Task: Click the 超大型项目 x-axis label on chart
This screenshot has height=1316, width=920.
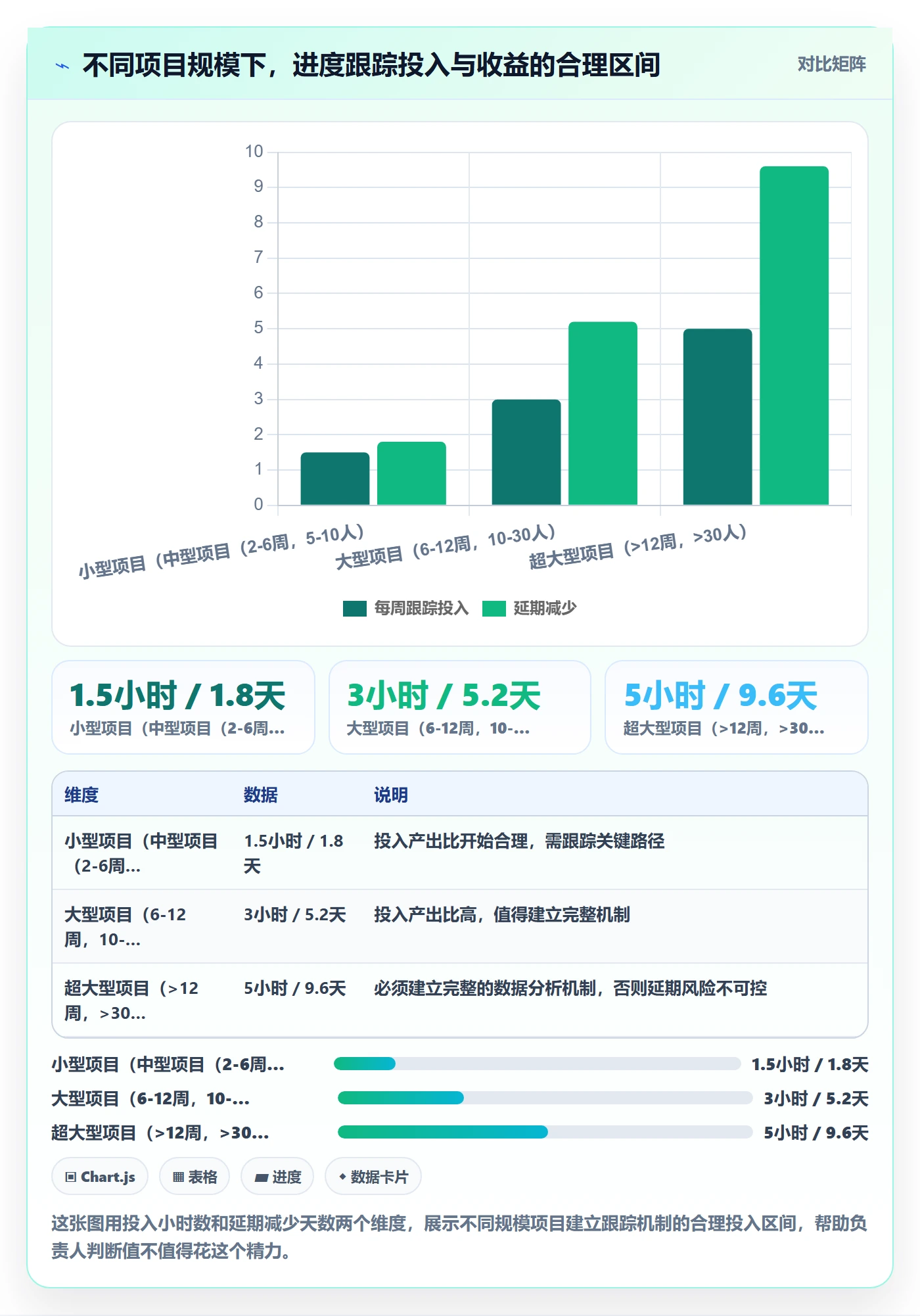Action: click(637, 547)
